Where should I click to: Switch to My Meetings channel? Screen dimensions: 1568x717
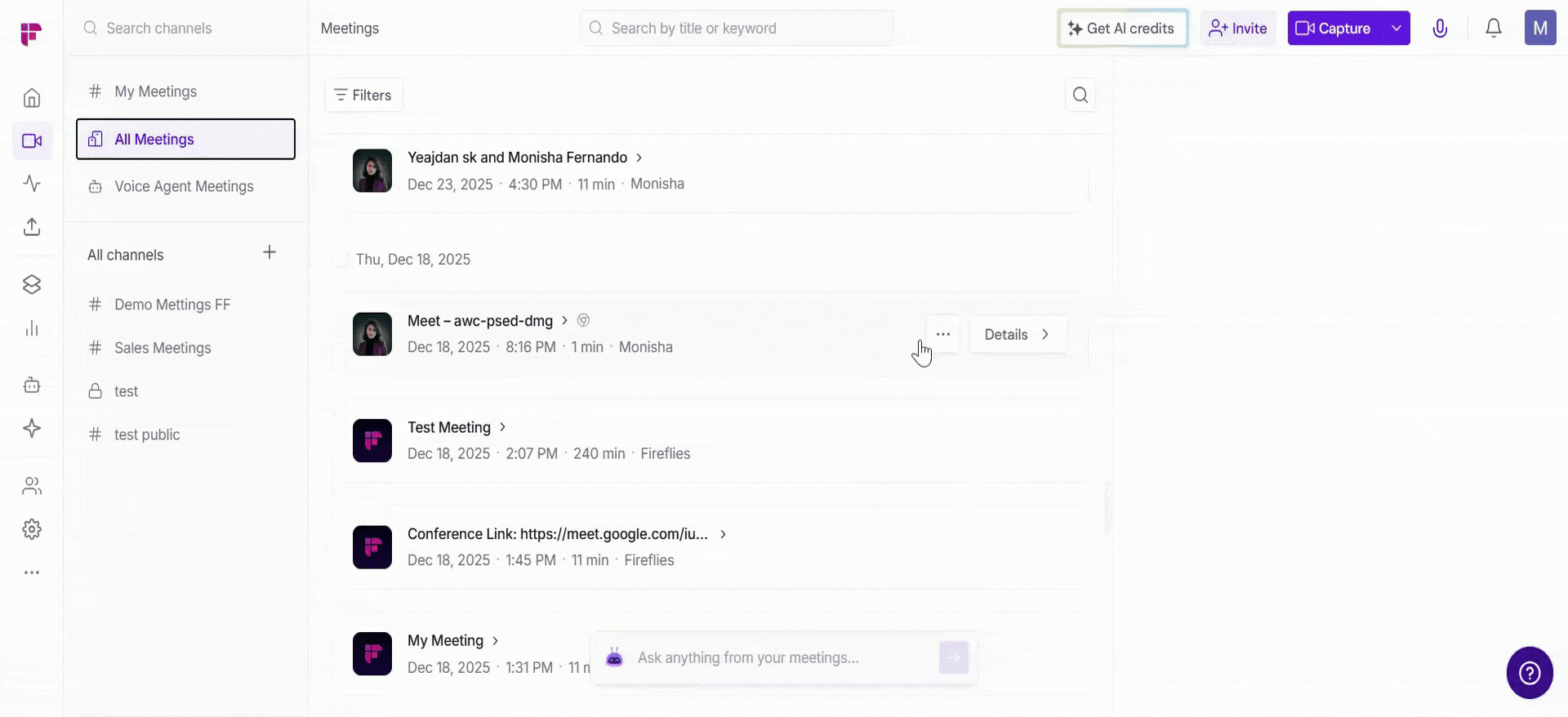155,91
